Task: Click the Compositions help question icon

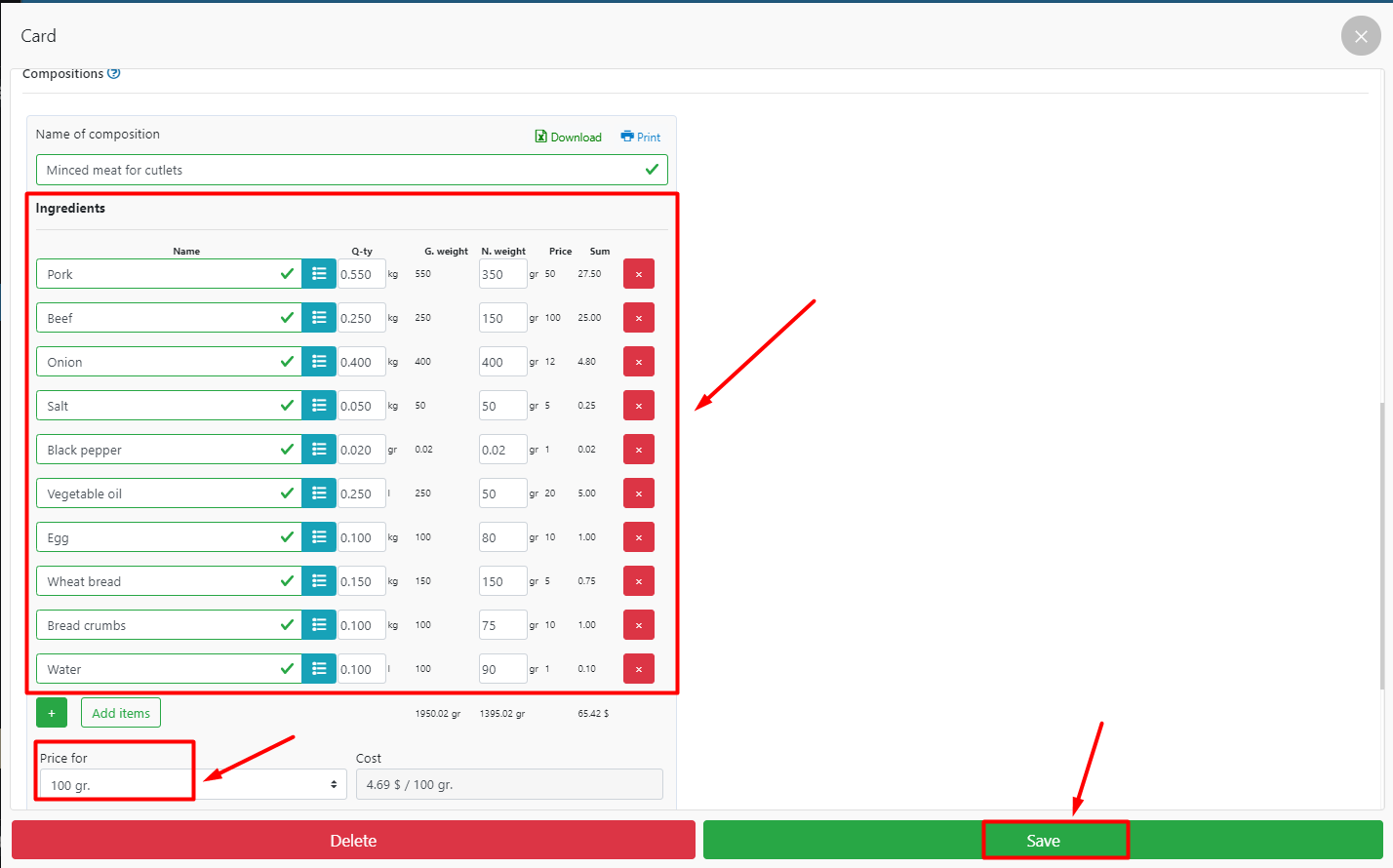Action: tap(114, 73)
